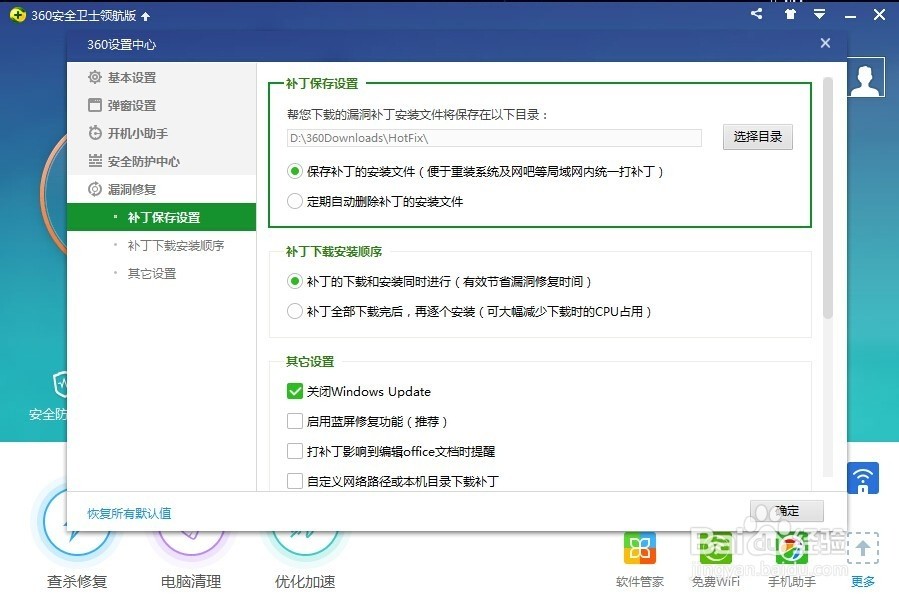
Task: Minimize the 360安全卫士 main window
Action: tap(850, 15)
